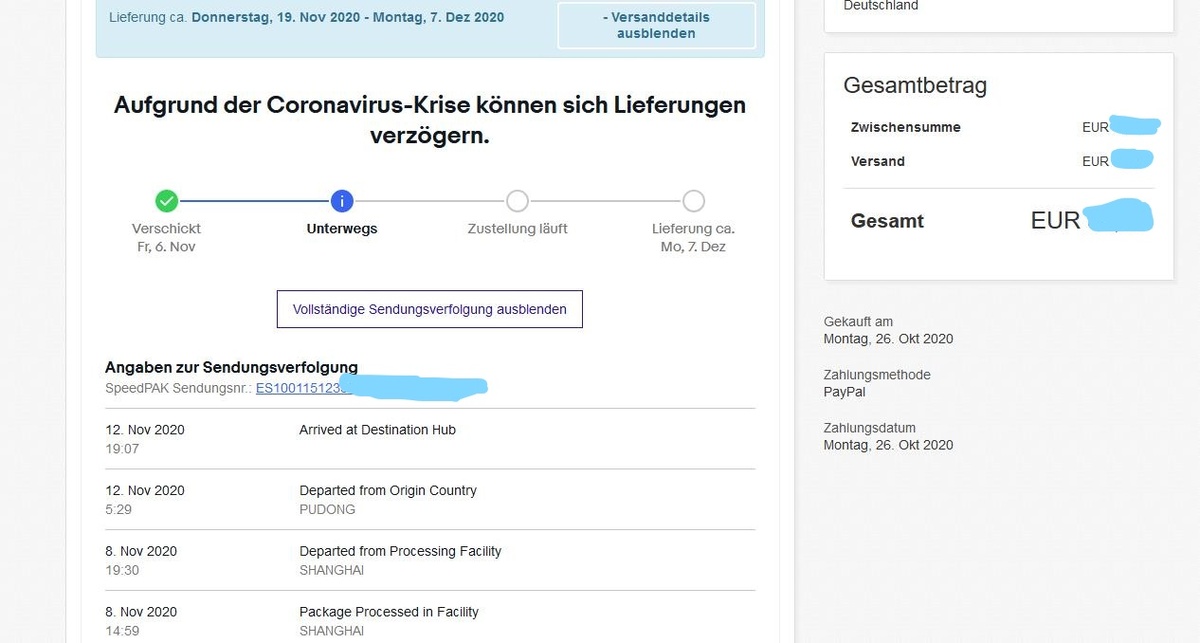Click the empty Zustellung läuft step circle
The height and width of the screenshot is (643, 1200).
(517, 201)
